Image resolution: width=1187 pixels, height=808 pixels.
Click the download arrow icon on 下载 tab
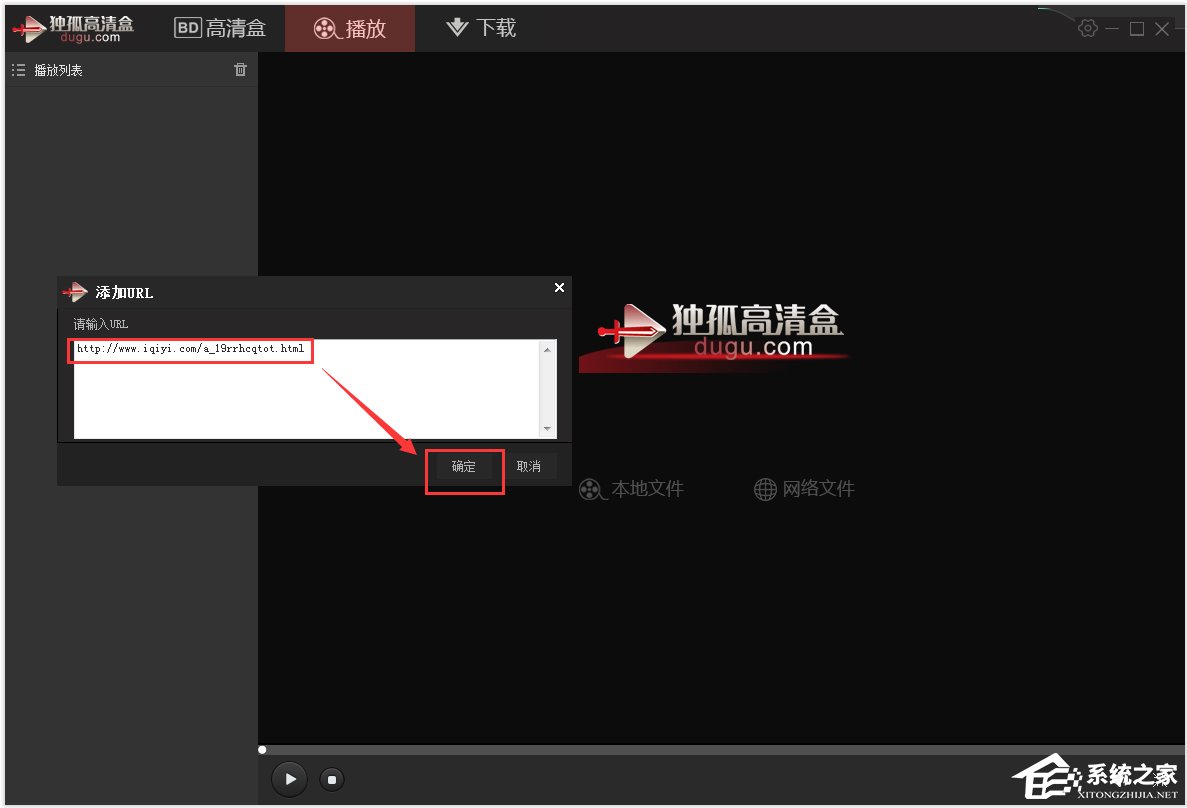(454, 27)
